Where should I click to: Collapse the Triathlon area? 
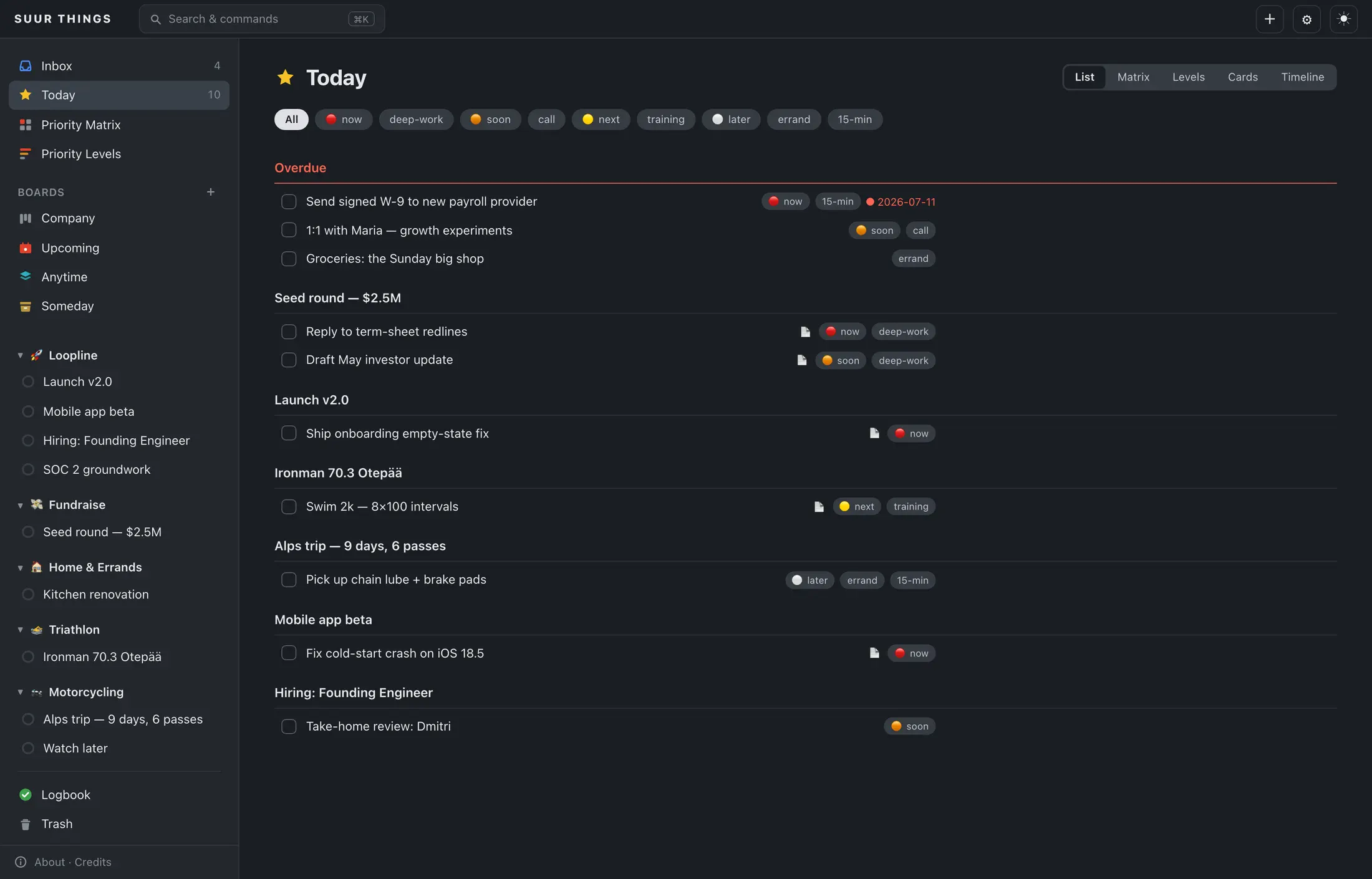tap(20, 630)
